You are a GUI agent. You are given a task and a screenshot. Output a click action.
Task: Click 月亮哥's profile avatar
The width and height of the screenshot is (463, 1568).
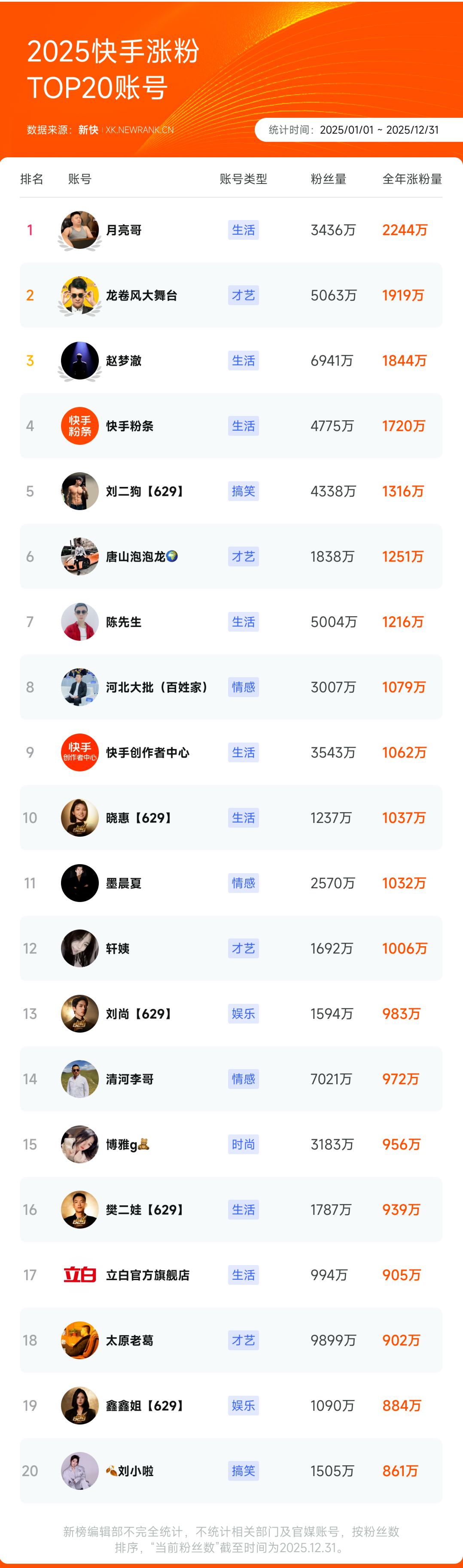coord(80,230)
